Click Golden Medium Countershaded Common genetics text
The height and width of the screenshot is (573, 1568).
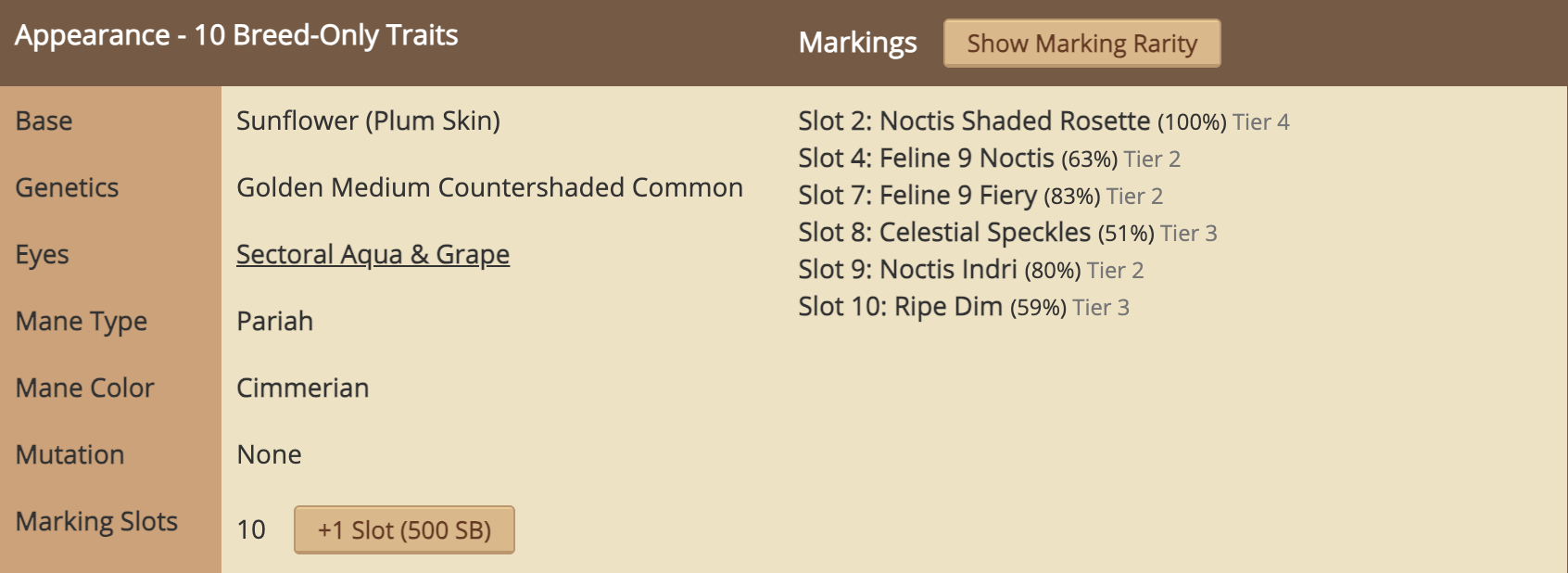click(x=489, y=188)
